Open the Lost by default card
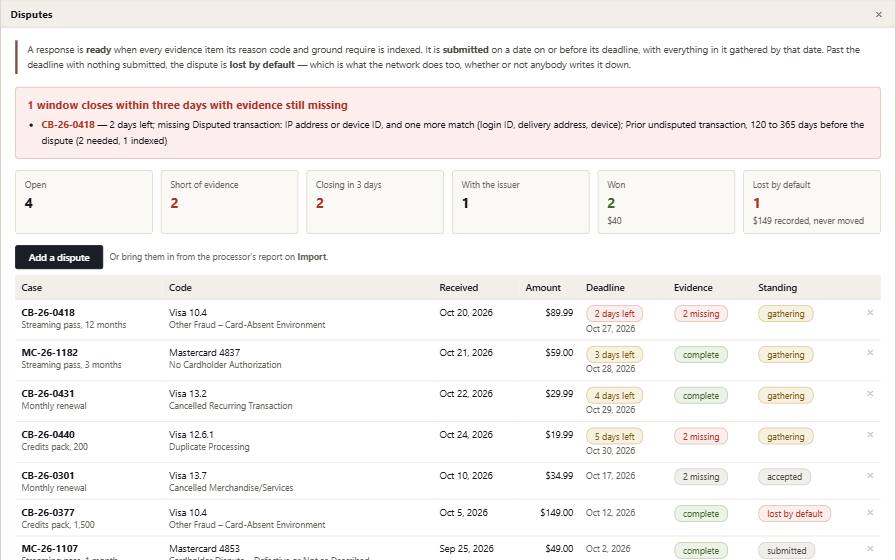The width and height of the screenshot is (896, 560). (812, 202)
